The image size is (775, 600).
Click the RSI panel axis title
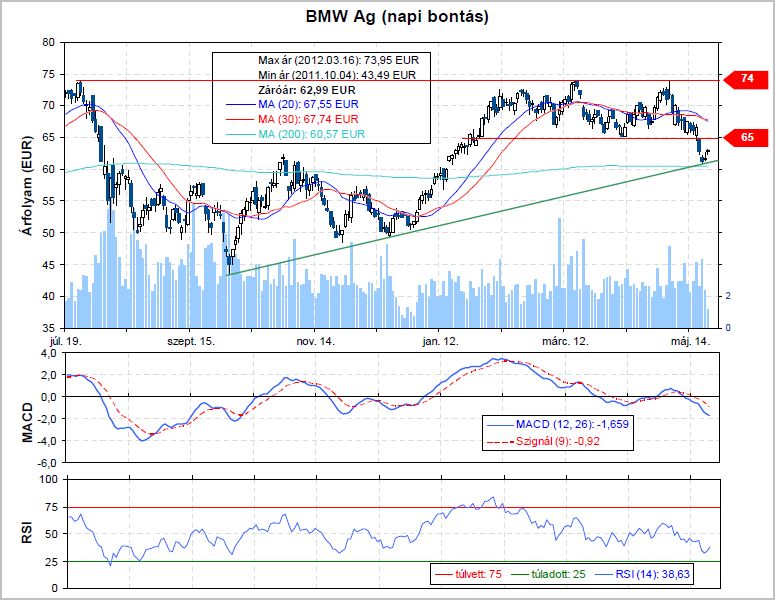pos(27,532)
